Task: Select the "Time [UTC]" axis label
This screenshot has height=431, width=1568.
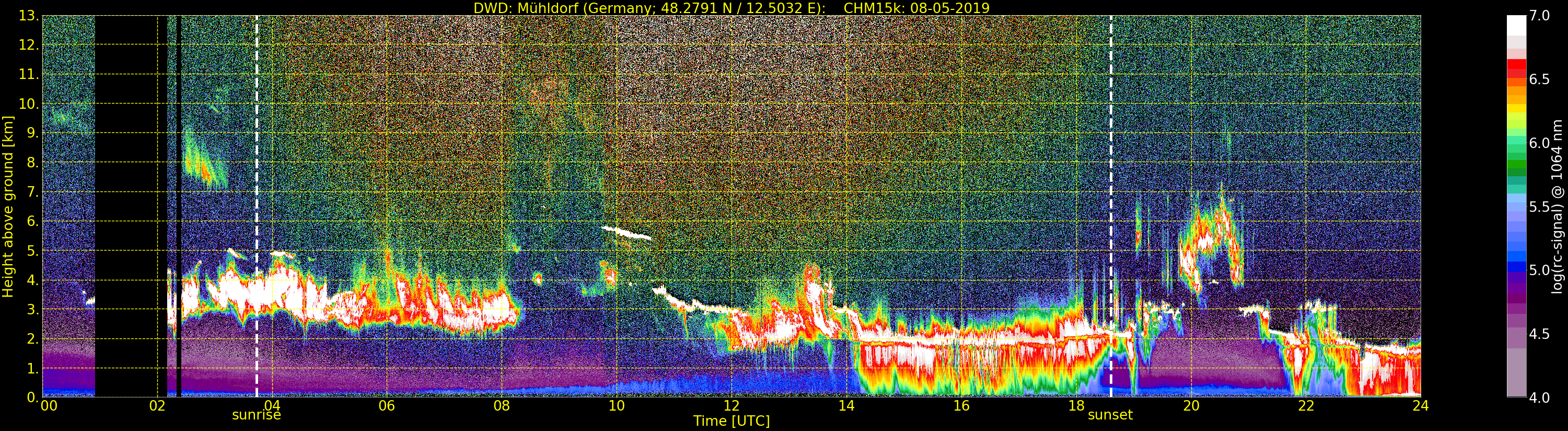Action: (x=731, y=421)
